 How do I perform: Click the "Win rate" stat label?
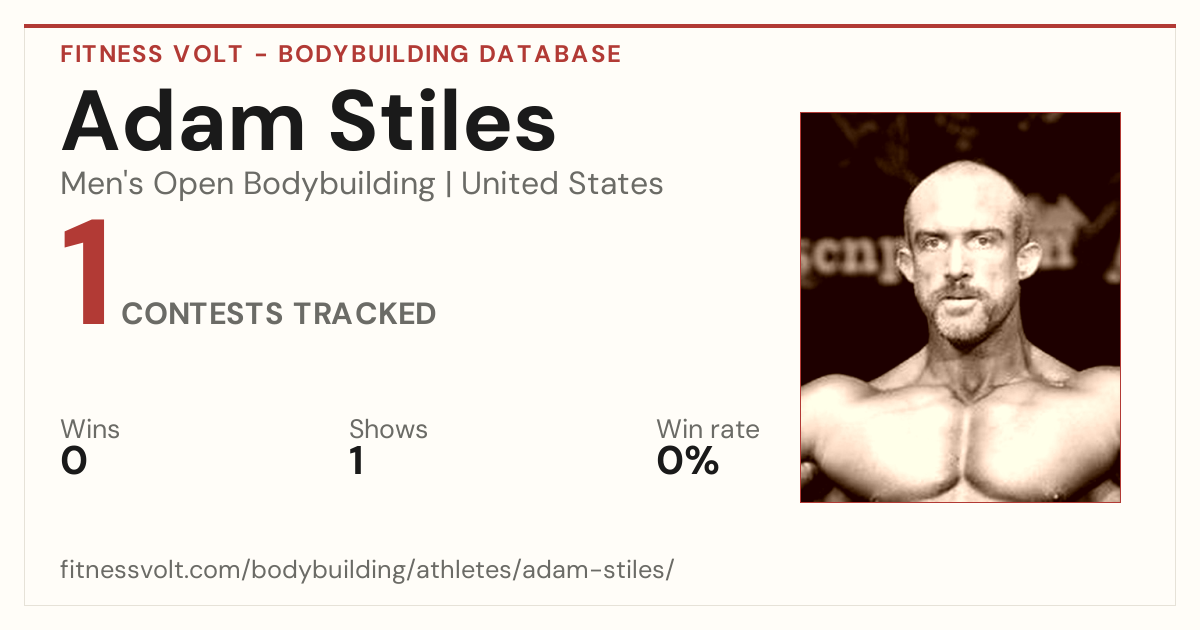pyautogui.click(x=708, y=430)
